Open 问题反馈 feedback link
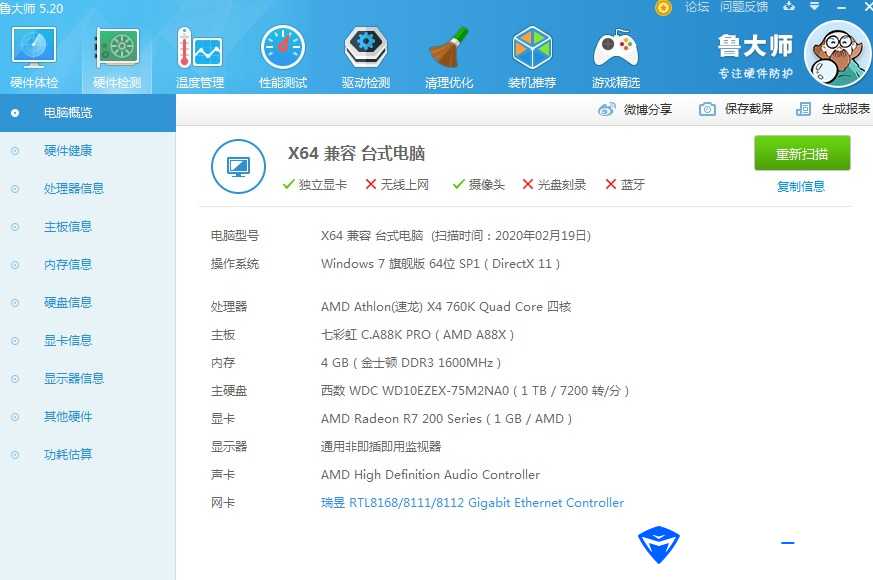Screen dimensions: 873x580 744,7
